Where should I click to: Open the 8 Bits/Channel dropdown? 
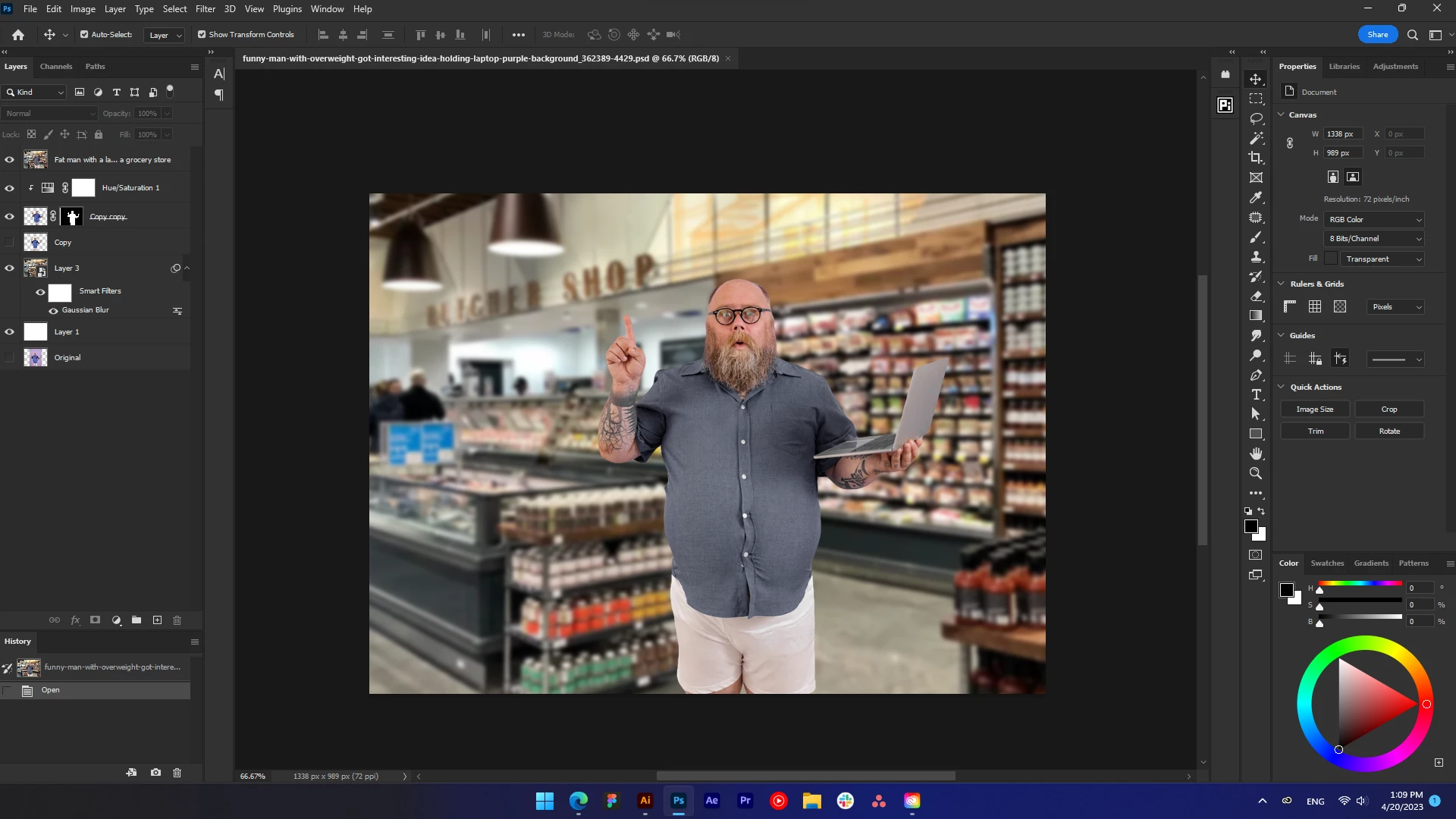click(x=1374, y=238)
